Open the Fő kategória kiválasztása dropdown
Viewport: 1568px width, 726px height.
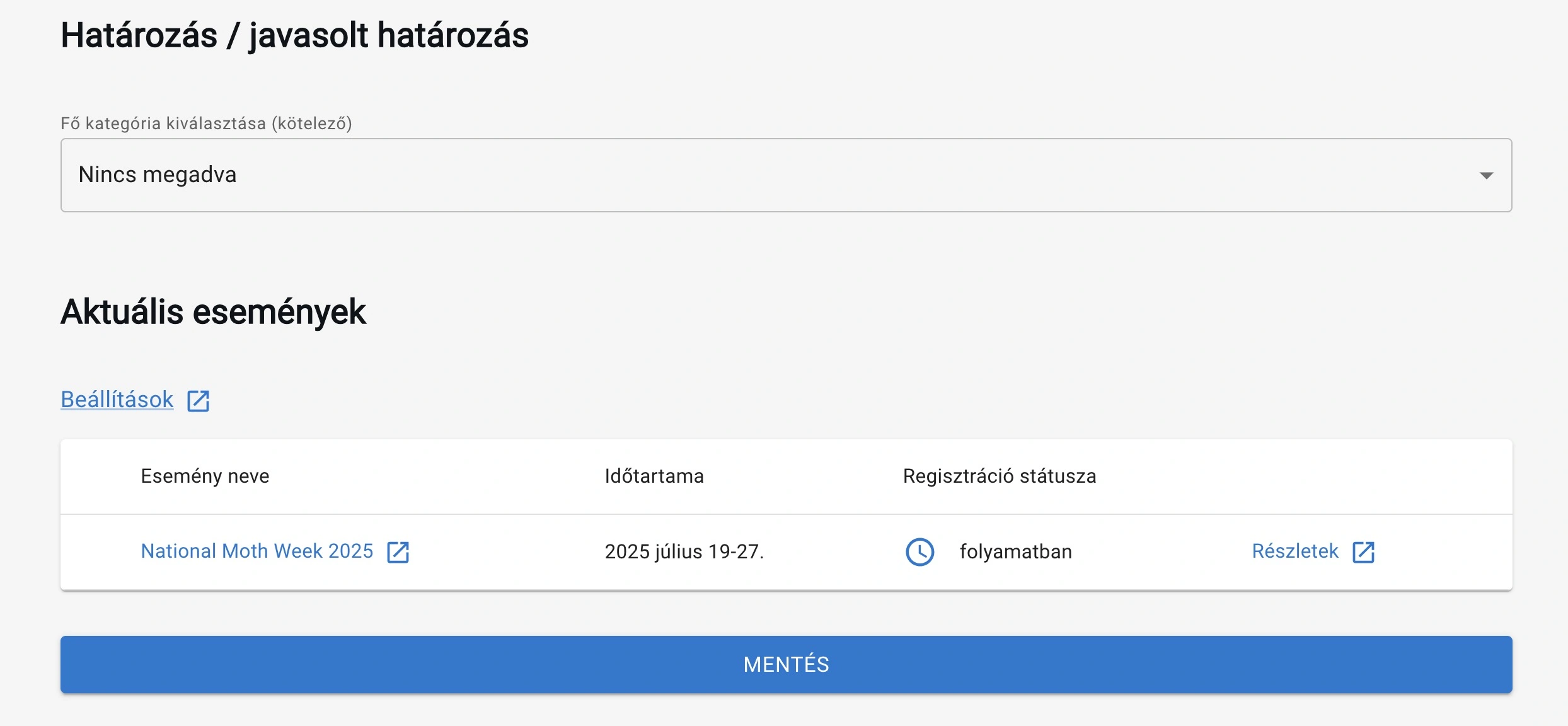tap(785, 175)
